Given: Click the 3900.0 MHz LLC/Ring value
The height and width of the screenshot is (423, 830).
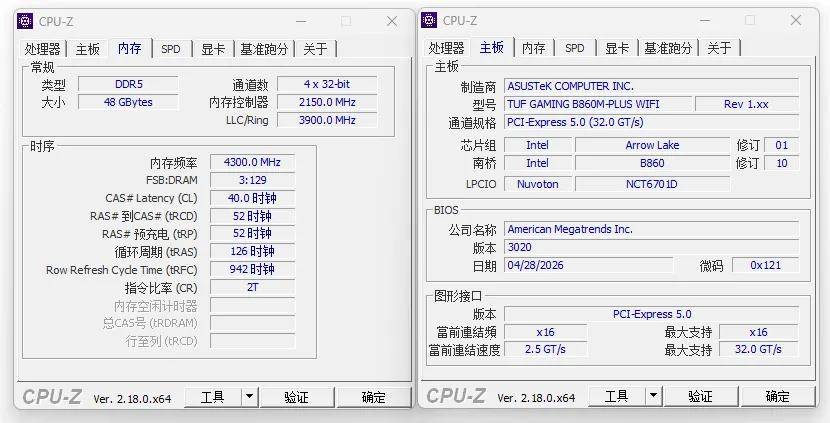Looking at the screenshot, I should pyautogui.click(x=327, y=120).
